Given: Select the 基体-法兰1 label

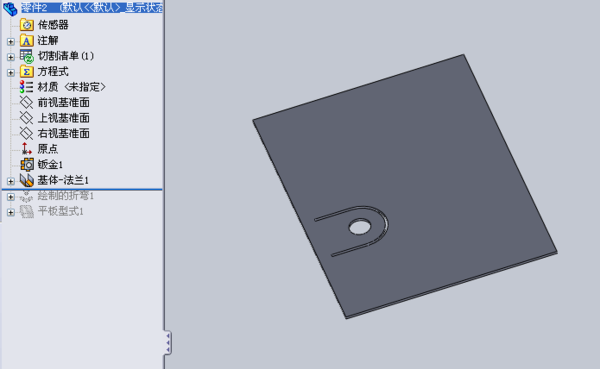Looking at the screenshot, I should pyautogui.click(x=63, y=180).
